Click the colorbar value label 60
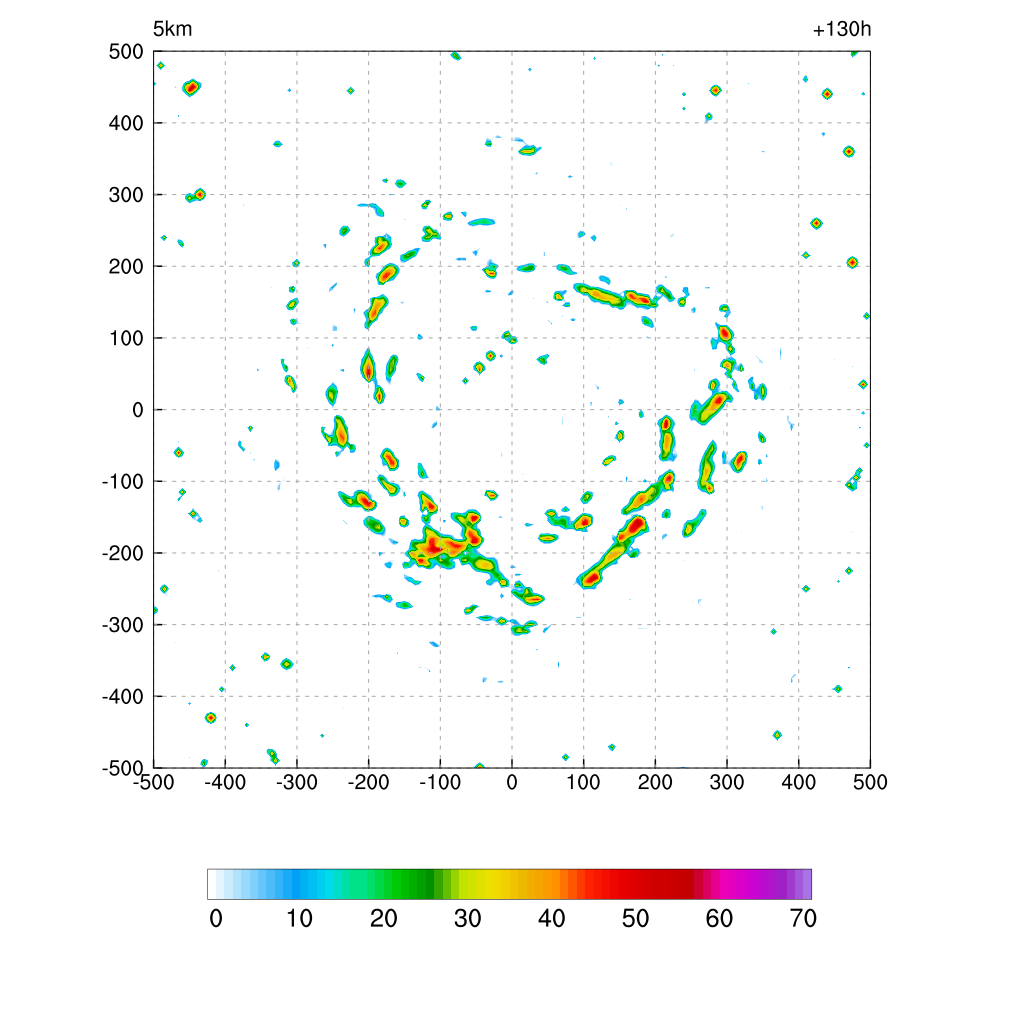Image resolution: width=1024 pixels, height=1024 pixels. coord(719,919)
